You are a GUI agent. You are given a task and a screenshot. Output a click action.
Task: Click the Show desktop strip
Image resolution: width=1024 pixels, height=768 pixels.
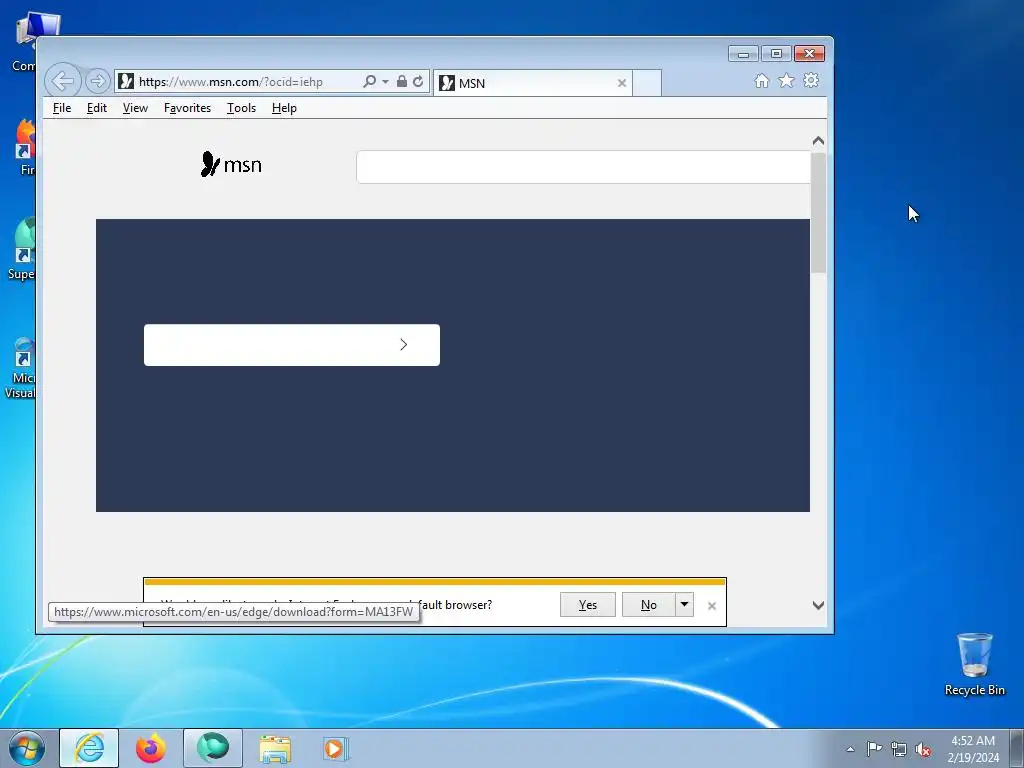tap(1017, 748)
